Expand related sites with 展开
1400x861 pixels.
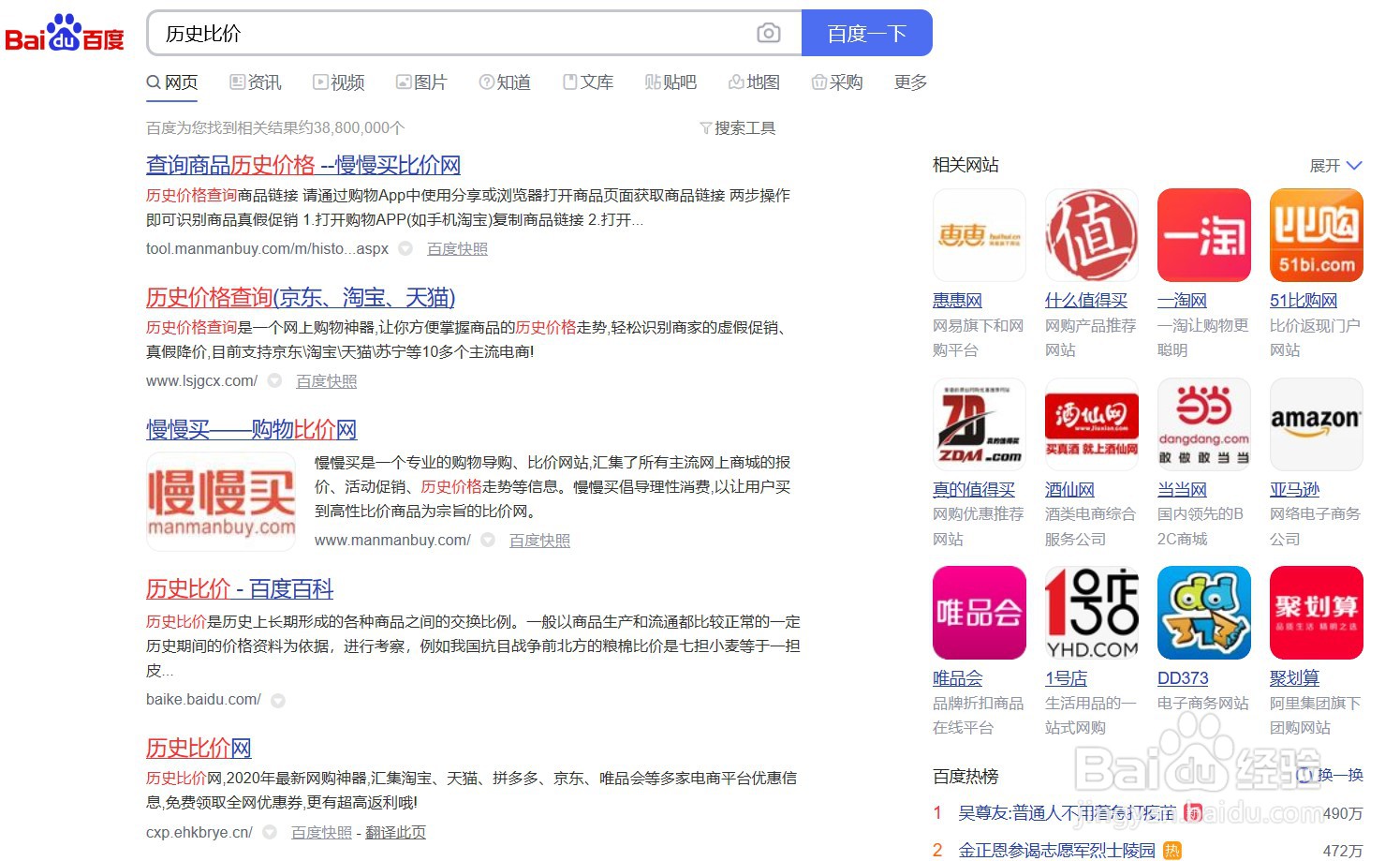point(1335,166)
